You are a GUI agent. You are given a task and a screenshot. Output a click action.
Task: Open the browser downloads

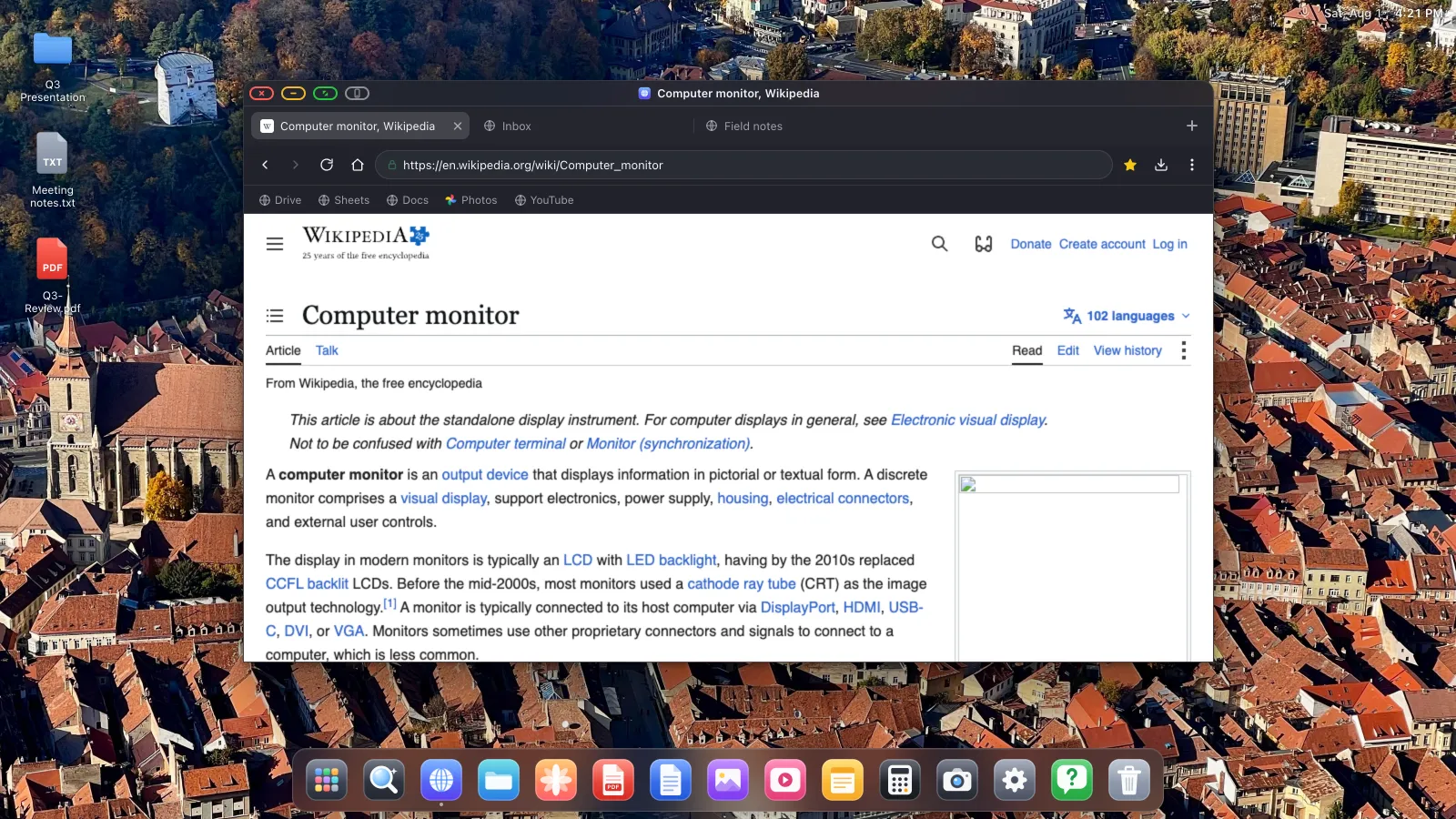tap(1161, 165)
